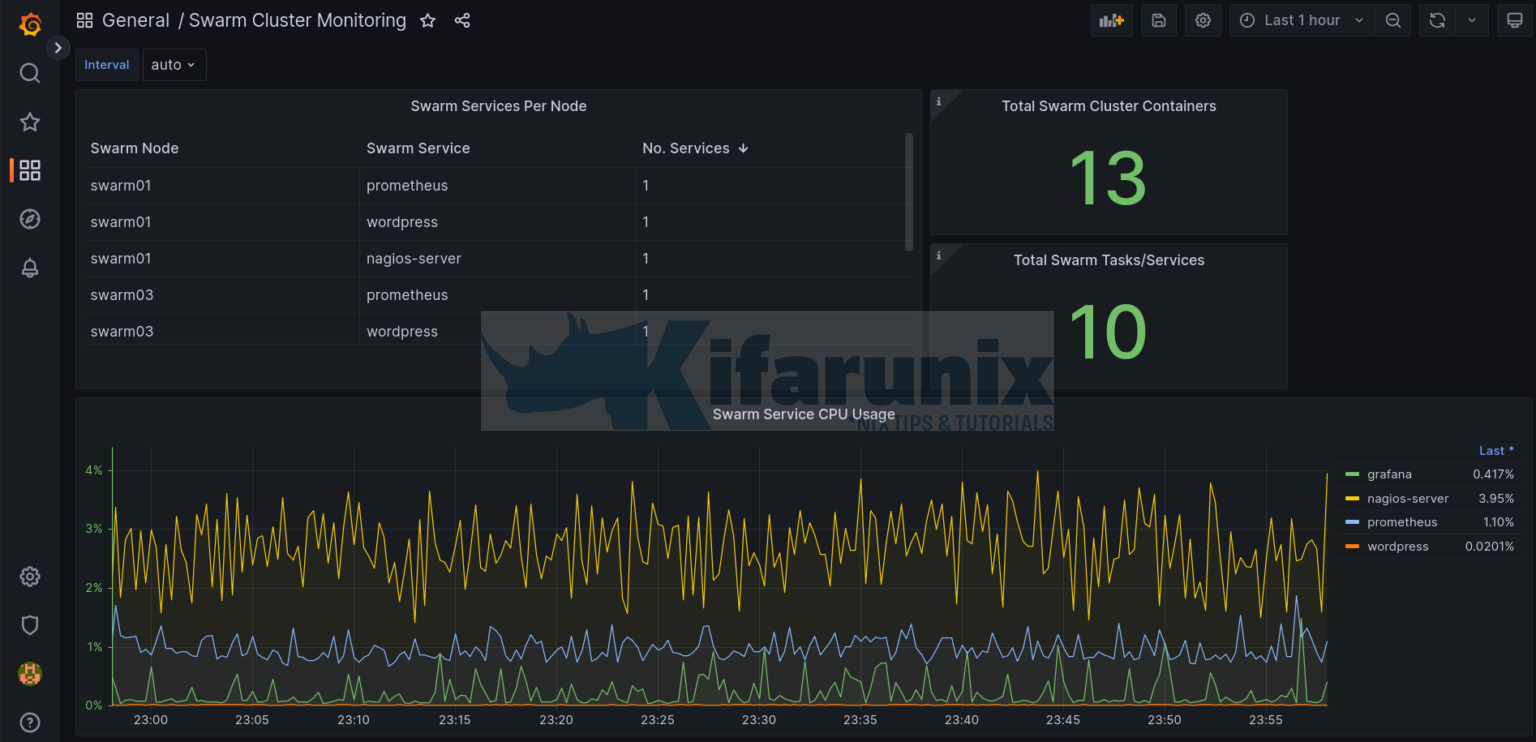Expand the sidebar with the chevron toggle

[x=58, y=47]
